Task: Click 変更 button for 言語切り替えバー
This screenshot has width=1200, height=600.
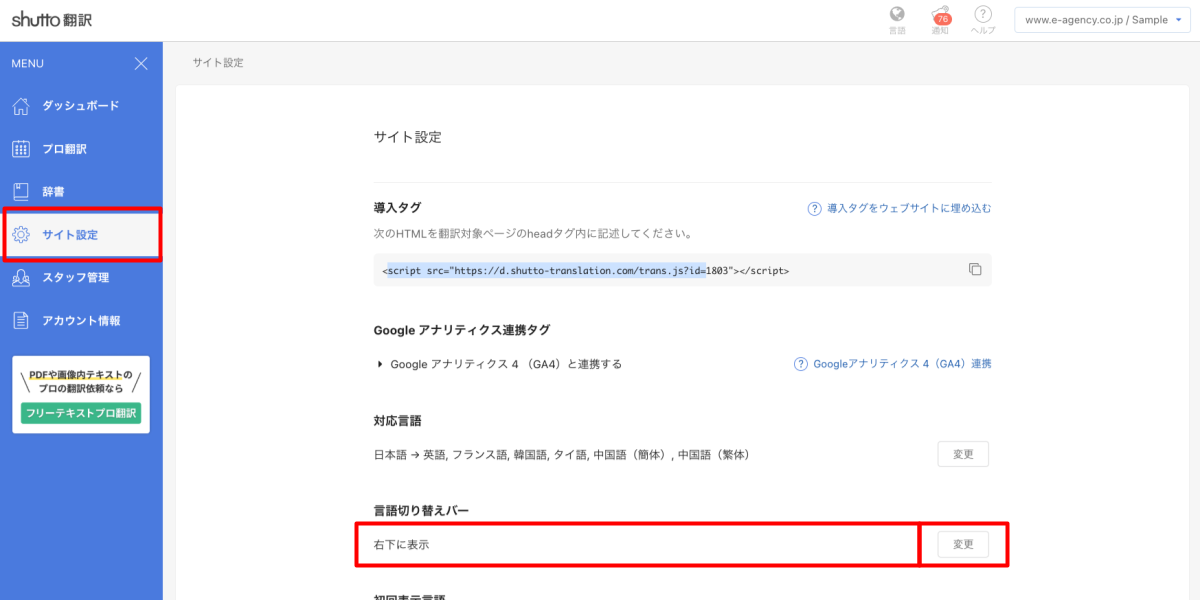Action: click(x=963, y=544)
